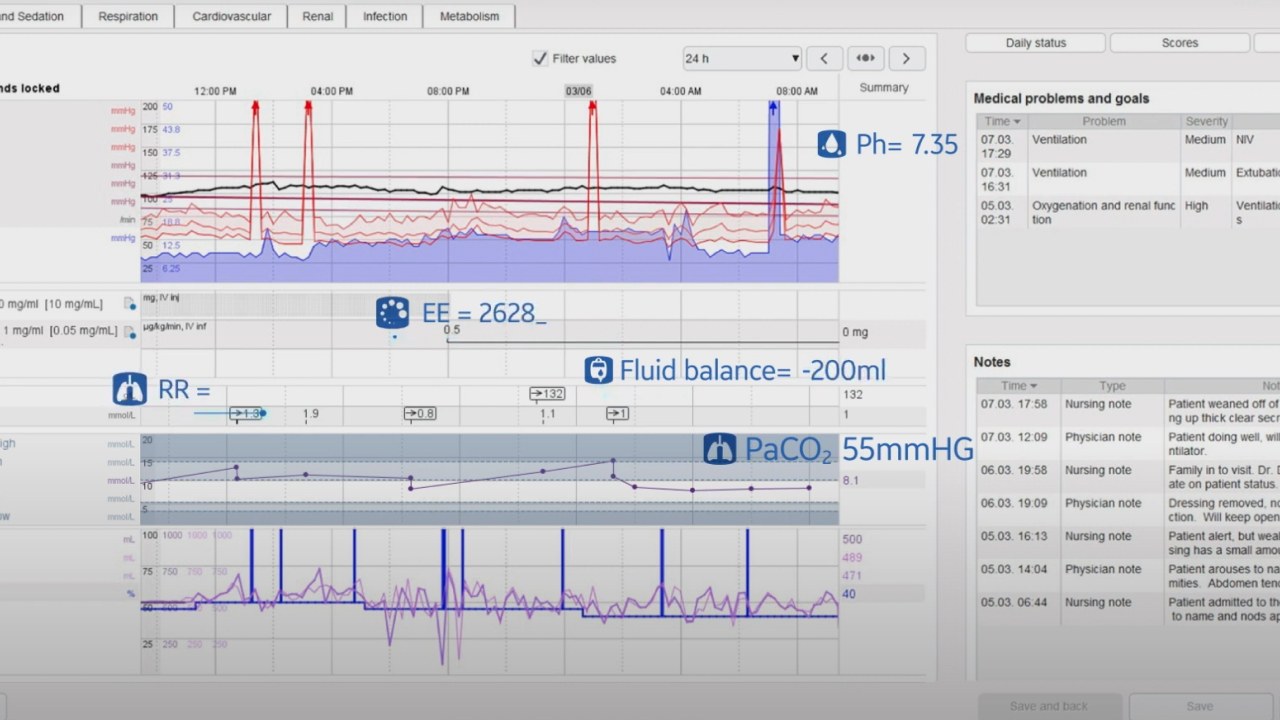Center the timeline with the middle navigation button

865,58
